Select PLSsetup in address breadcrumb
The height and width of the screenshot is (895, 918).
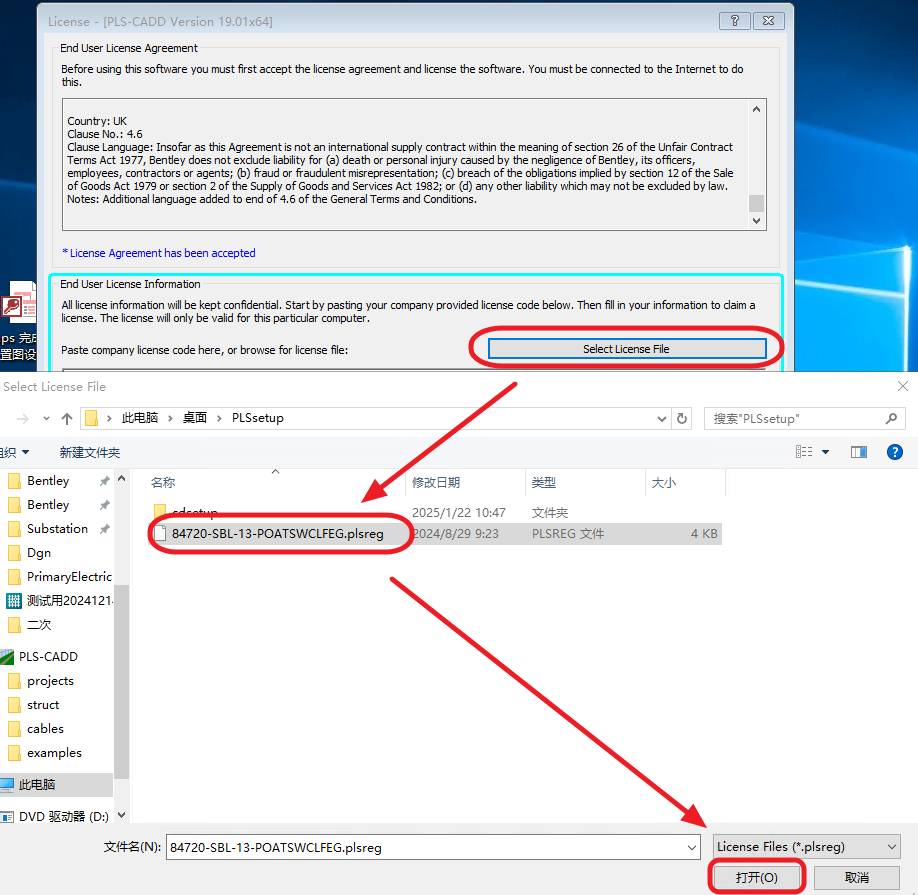click(258, 418)
